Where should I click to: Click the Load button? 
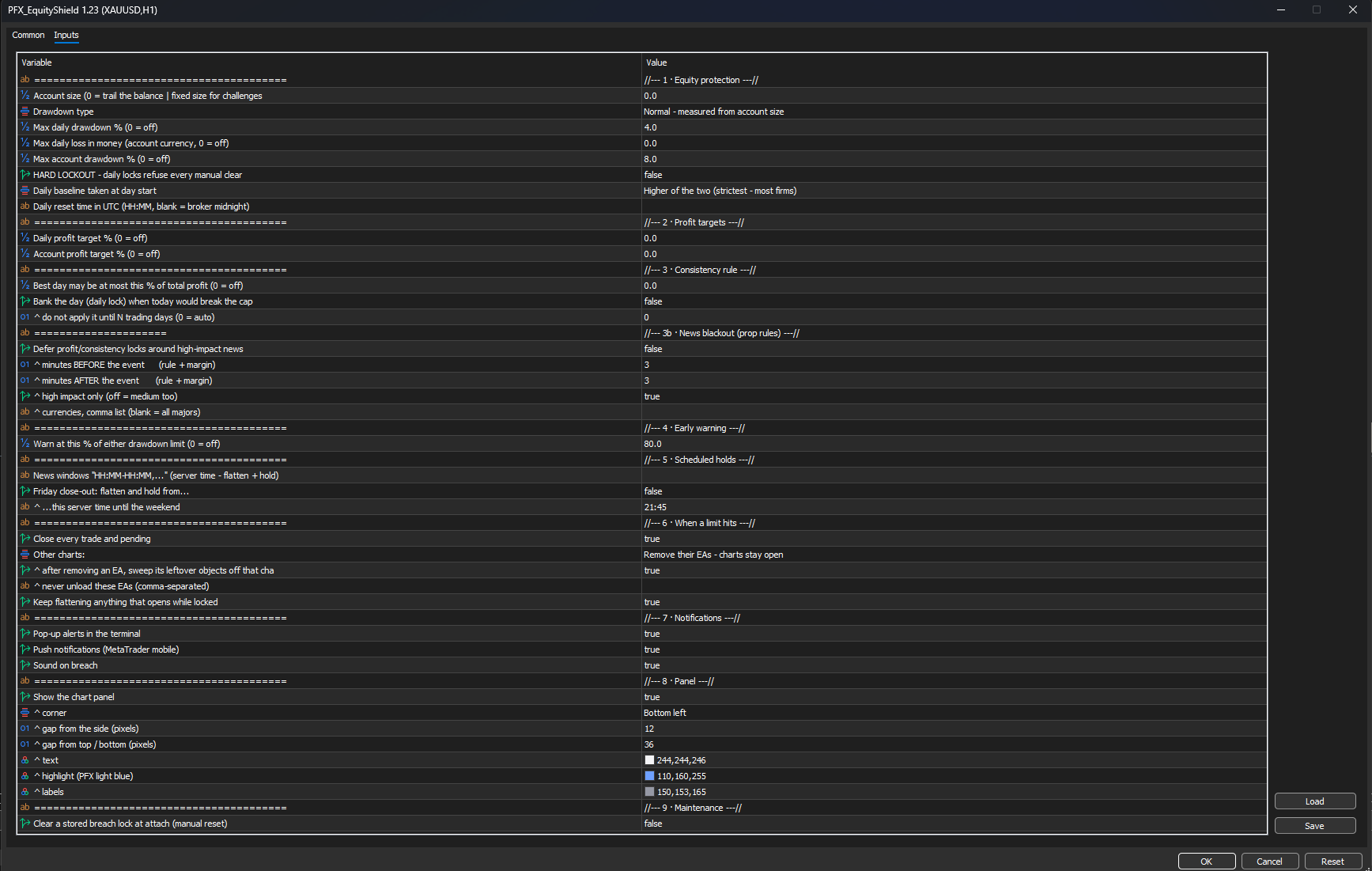point(1315,801)
